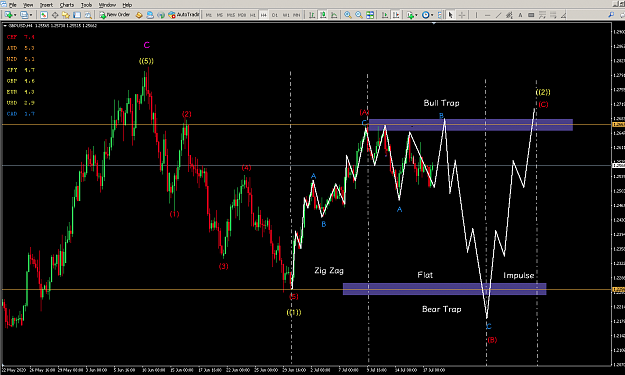Open the Profiles icon
Viewport: 625px width, 375px height.
point(24,15)
